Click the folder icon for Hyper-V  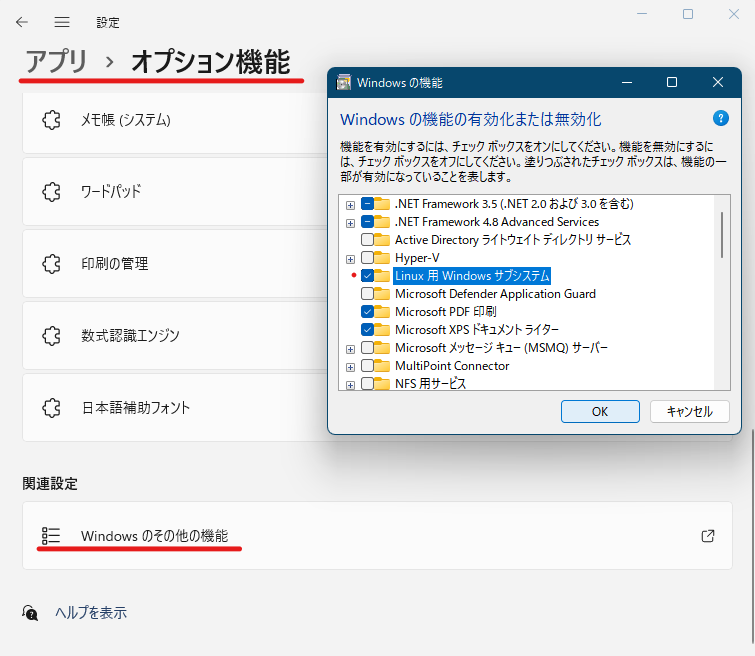click(382, 258)
